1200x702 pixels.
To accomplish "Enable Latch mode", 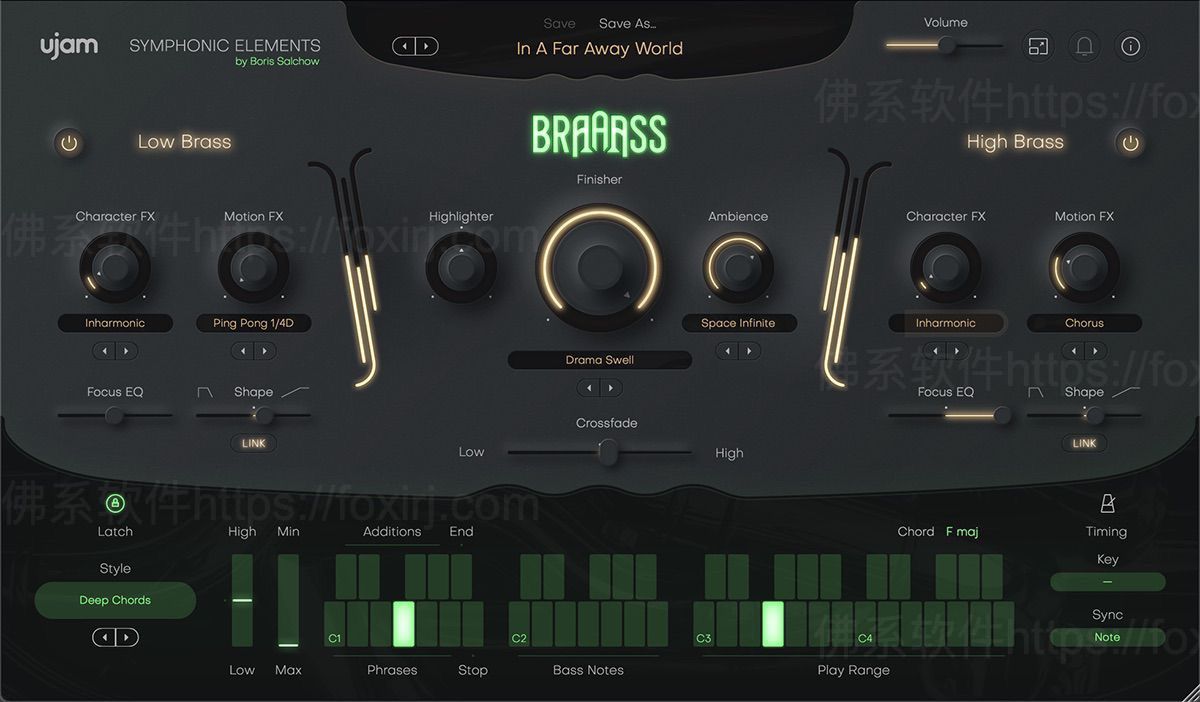I will (x=114, y=503).
